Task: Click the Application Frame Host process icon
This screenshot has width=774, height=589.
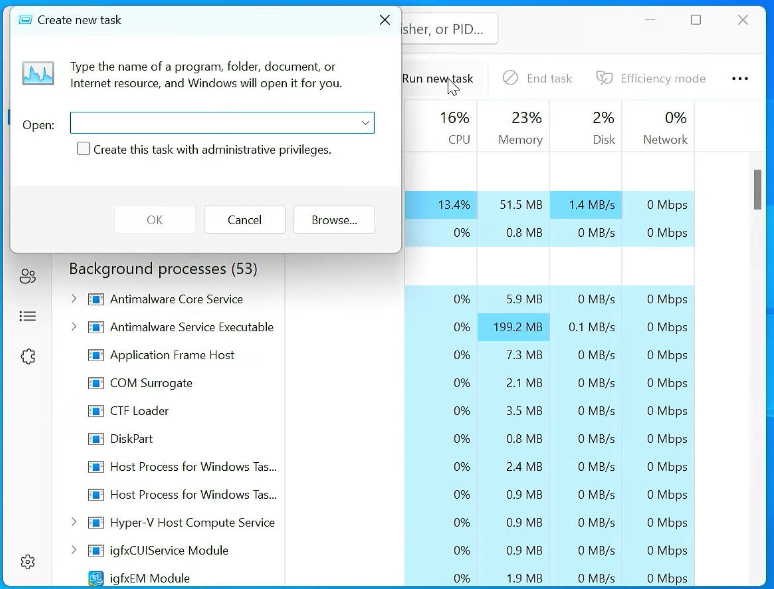Action: [x=96, y=355]
